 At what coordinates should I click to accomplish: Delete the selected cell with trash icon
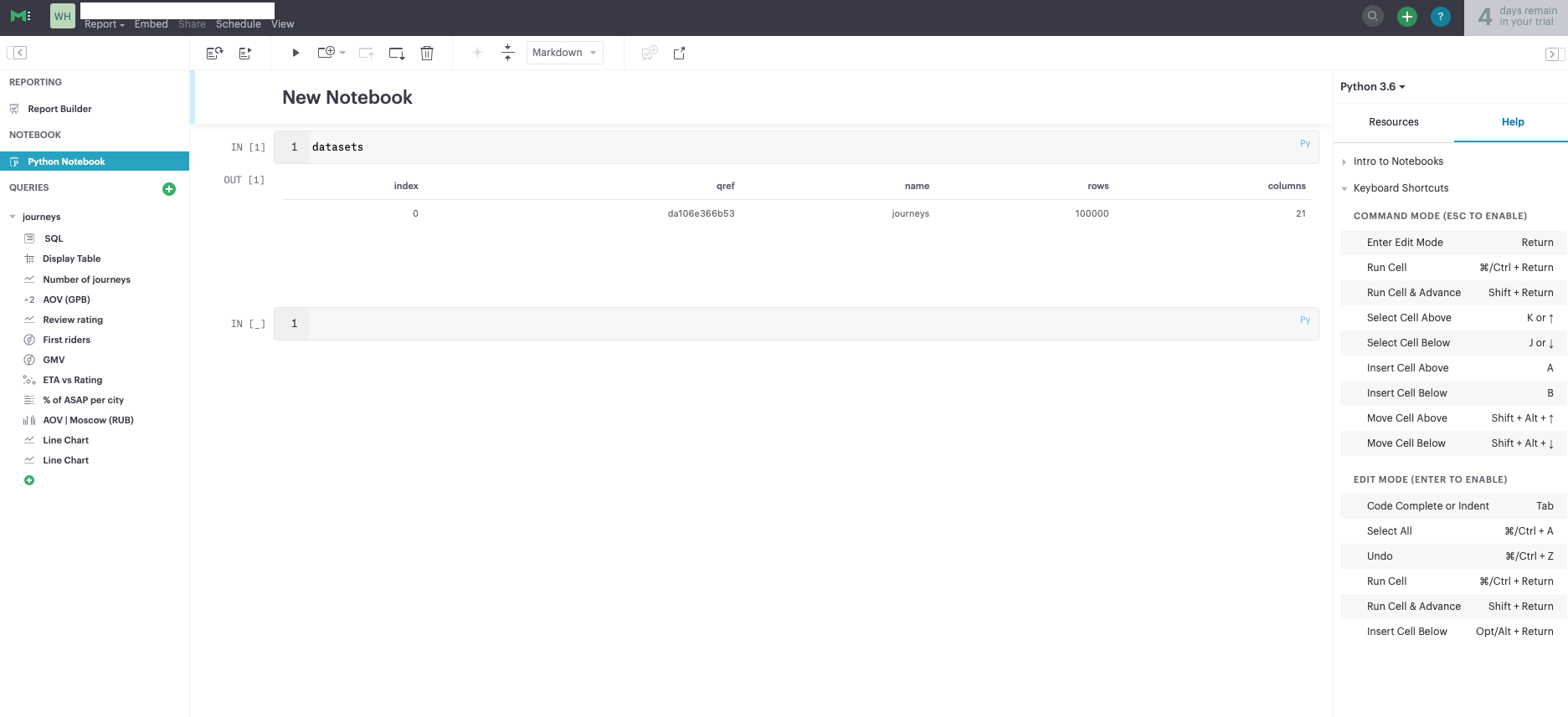coord(427,53)
